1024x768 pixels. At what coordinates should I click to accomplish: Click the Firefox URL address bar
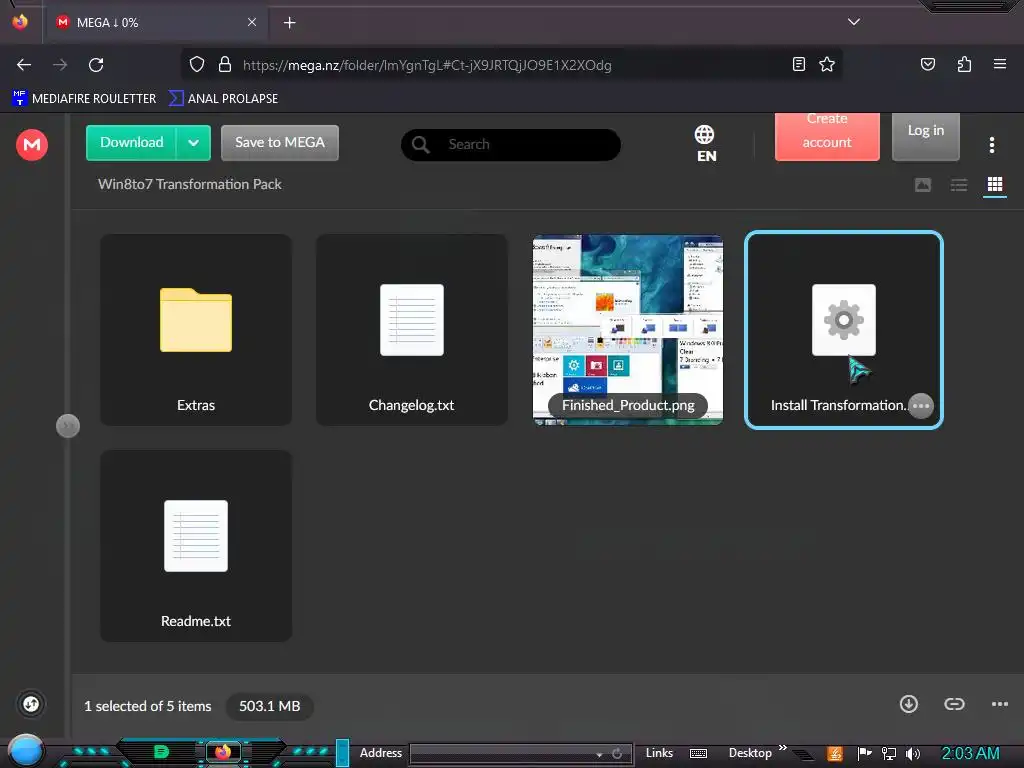(x=511, y=65)
